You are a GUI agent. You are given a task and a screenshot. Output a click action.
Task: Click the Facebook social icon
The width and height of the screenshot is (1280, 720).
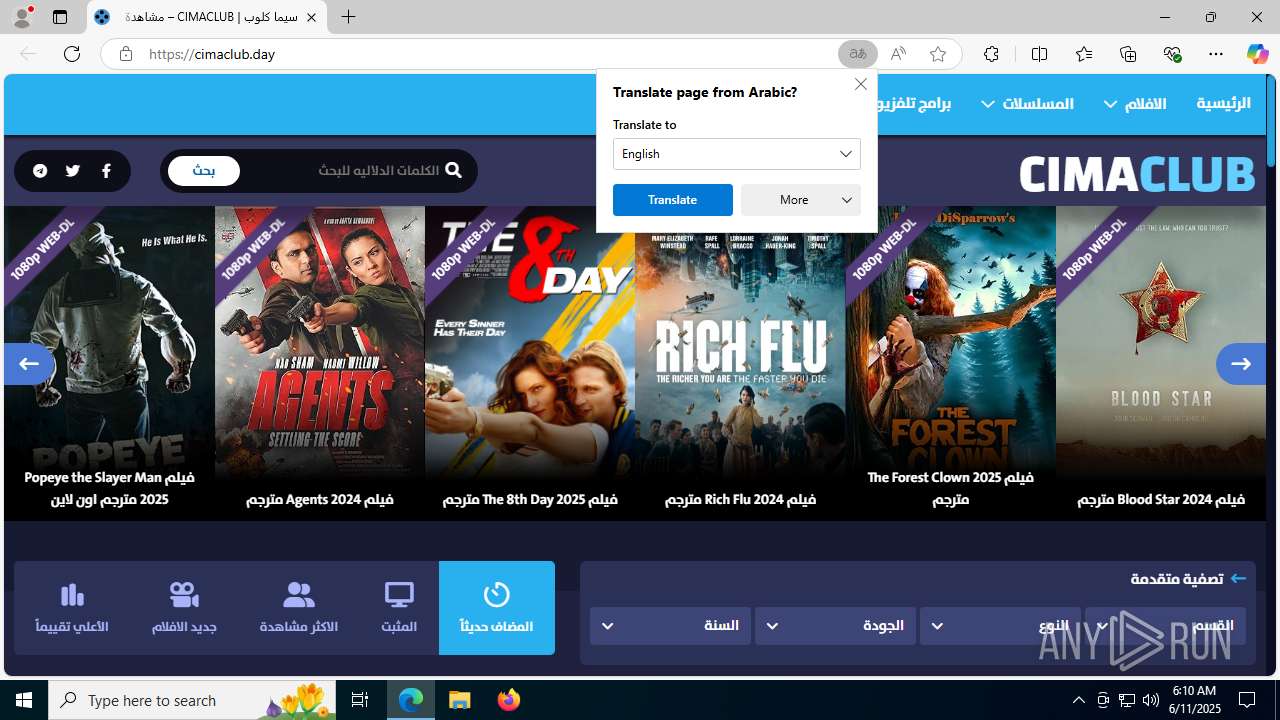106,171
